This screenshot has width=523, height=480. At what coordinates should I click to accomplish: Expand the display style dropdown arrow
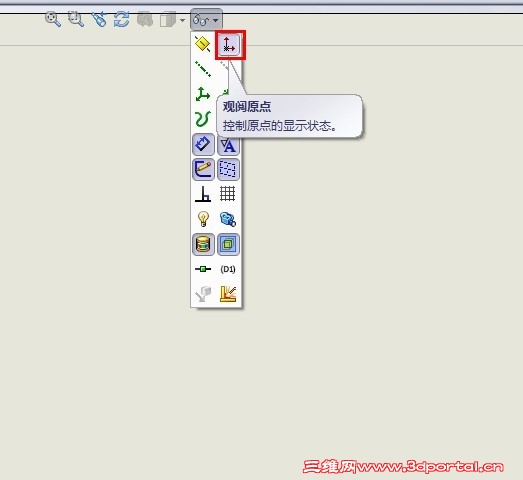182,20
